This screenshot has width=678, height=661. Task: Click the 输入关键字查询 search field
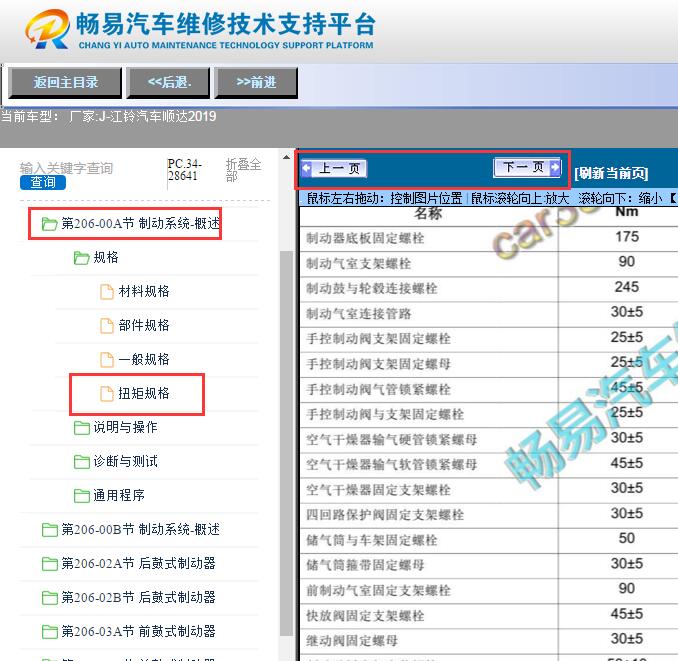click(x=66, y=168)
